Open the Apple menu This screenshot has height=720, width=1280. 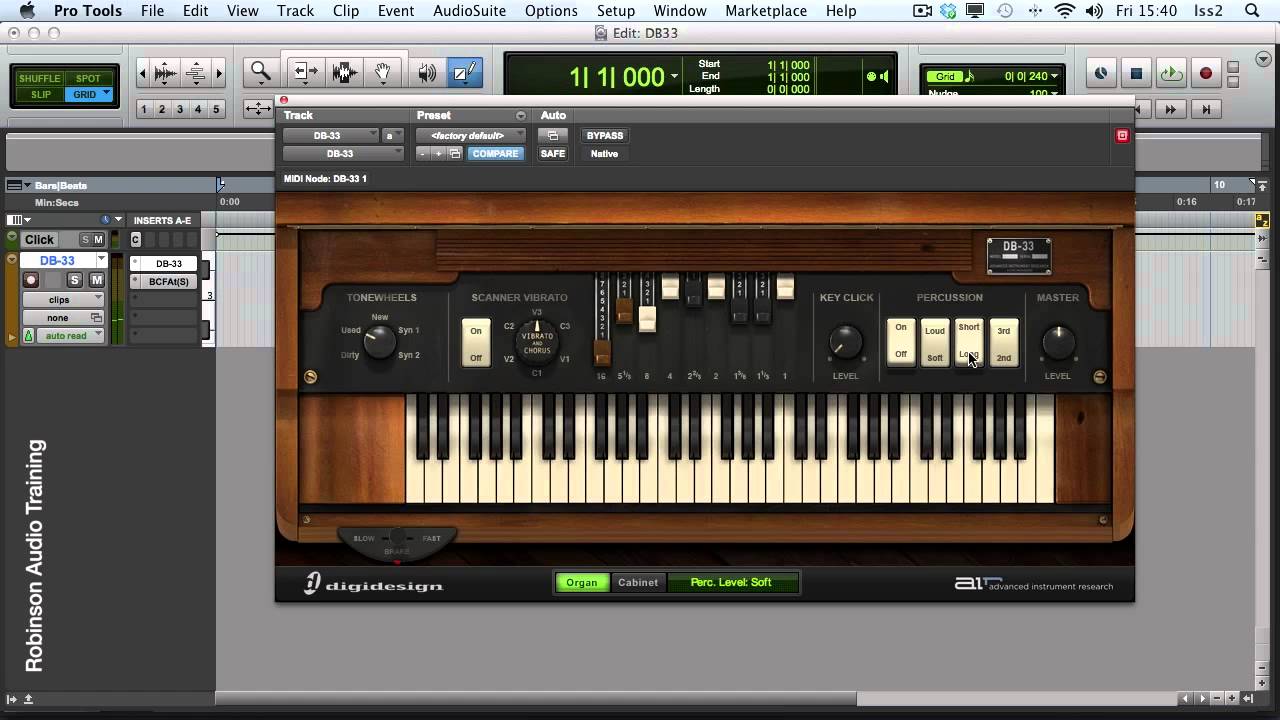coord(27,11)
